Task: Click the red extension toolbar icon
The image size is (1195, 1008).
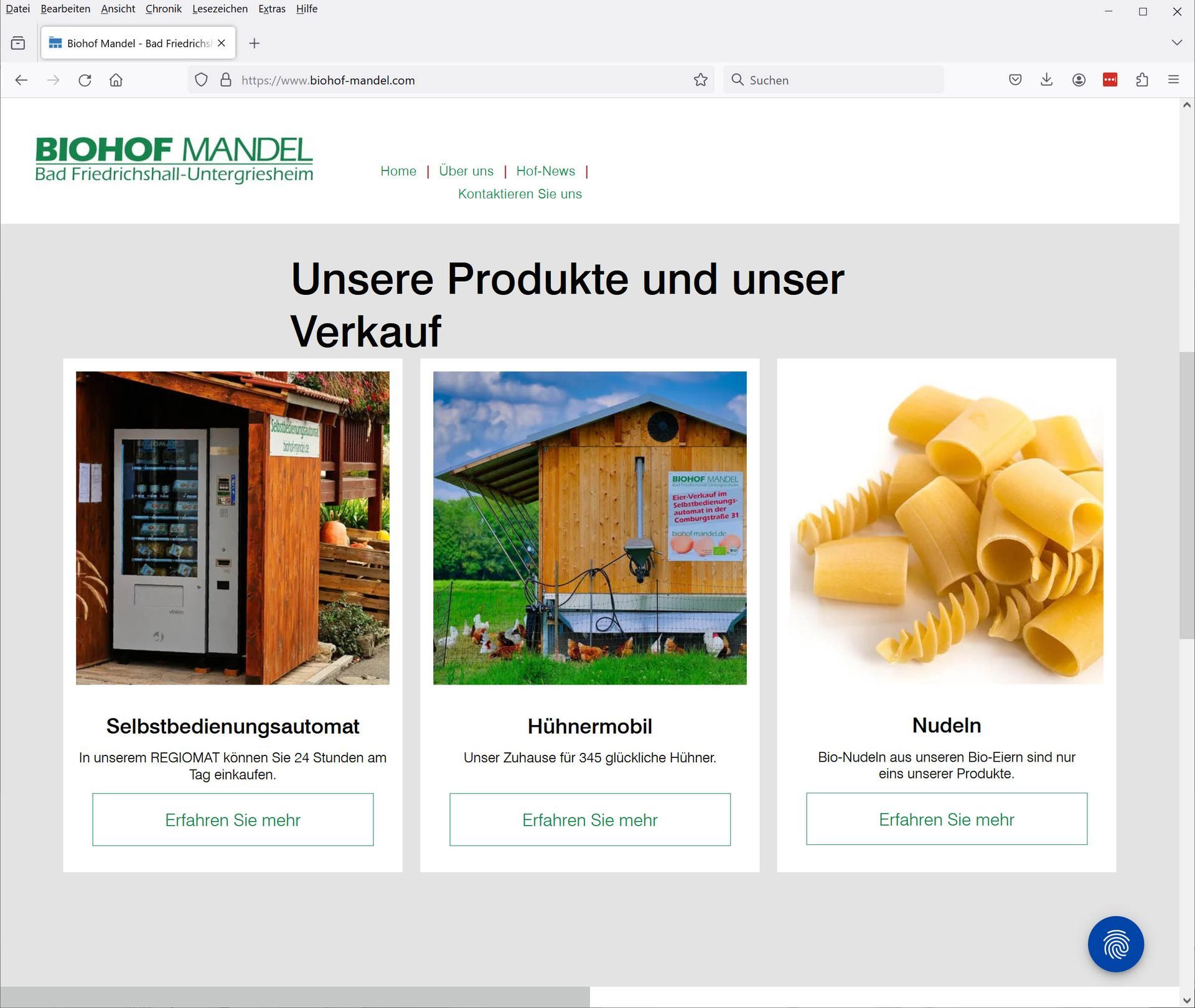Action: [1110, 80]
